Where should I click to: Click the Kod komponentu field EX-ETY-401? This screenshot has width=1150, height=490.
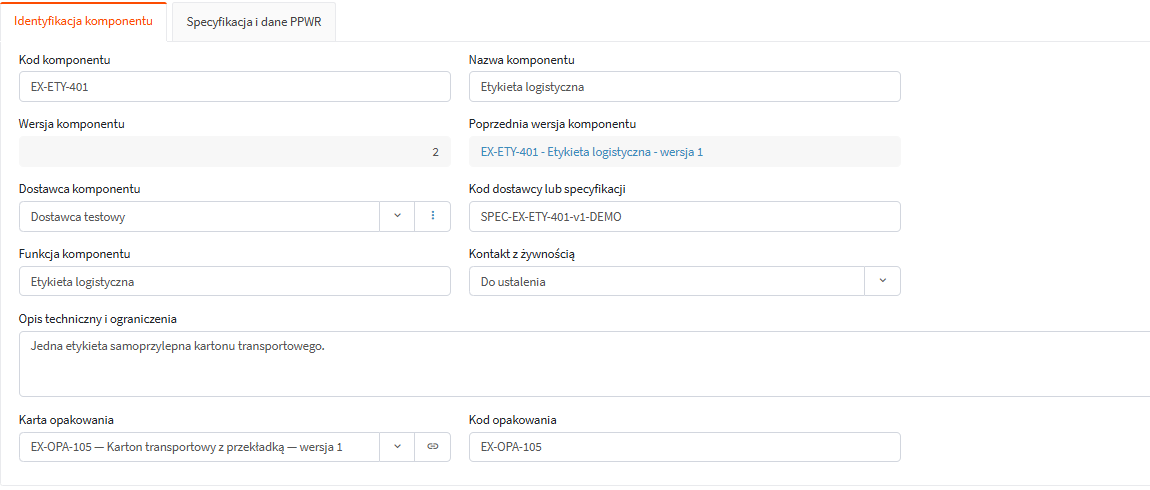pos(235,87)
